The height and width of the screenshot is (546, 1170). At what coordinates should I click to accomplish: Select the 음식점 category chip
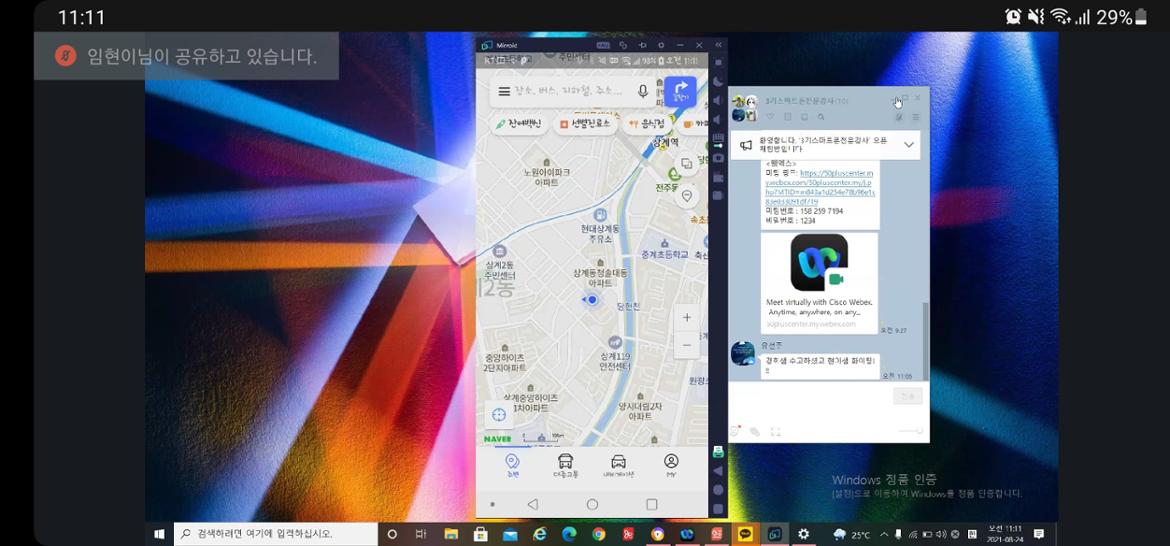[x=647, y=124]
